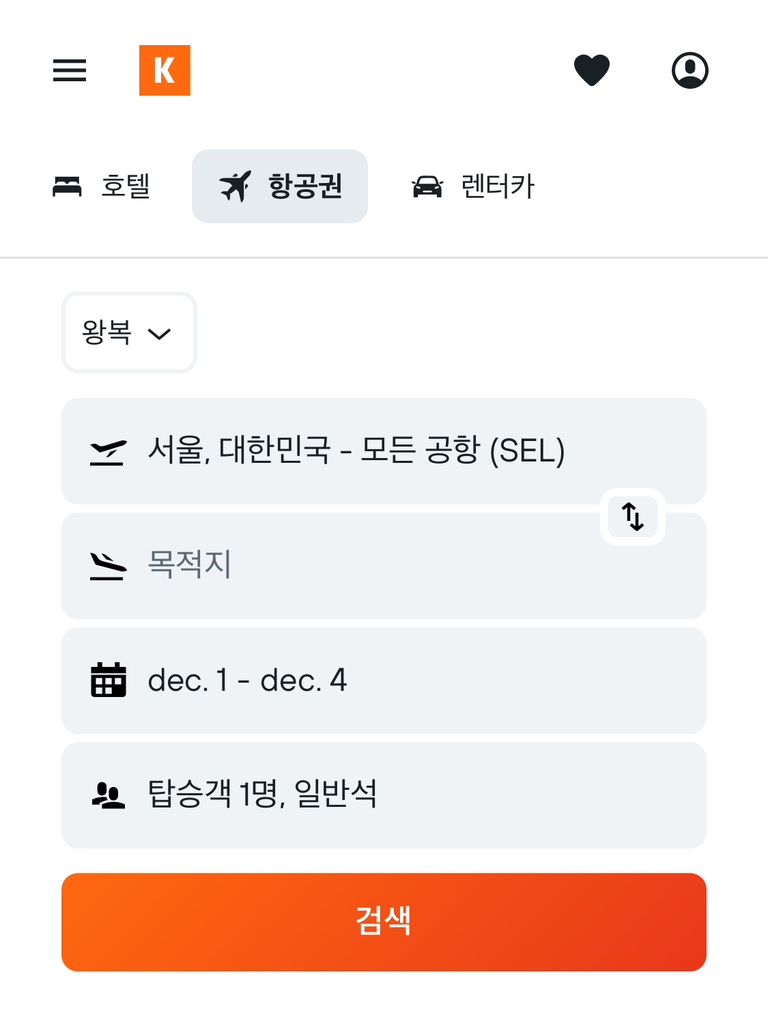Switch to the 호텔 tab
This screenshot has width=768, height=1024.
click(x=125, y=187)
